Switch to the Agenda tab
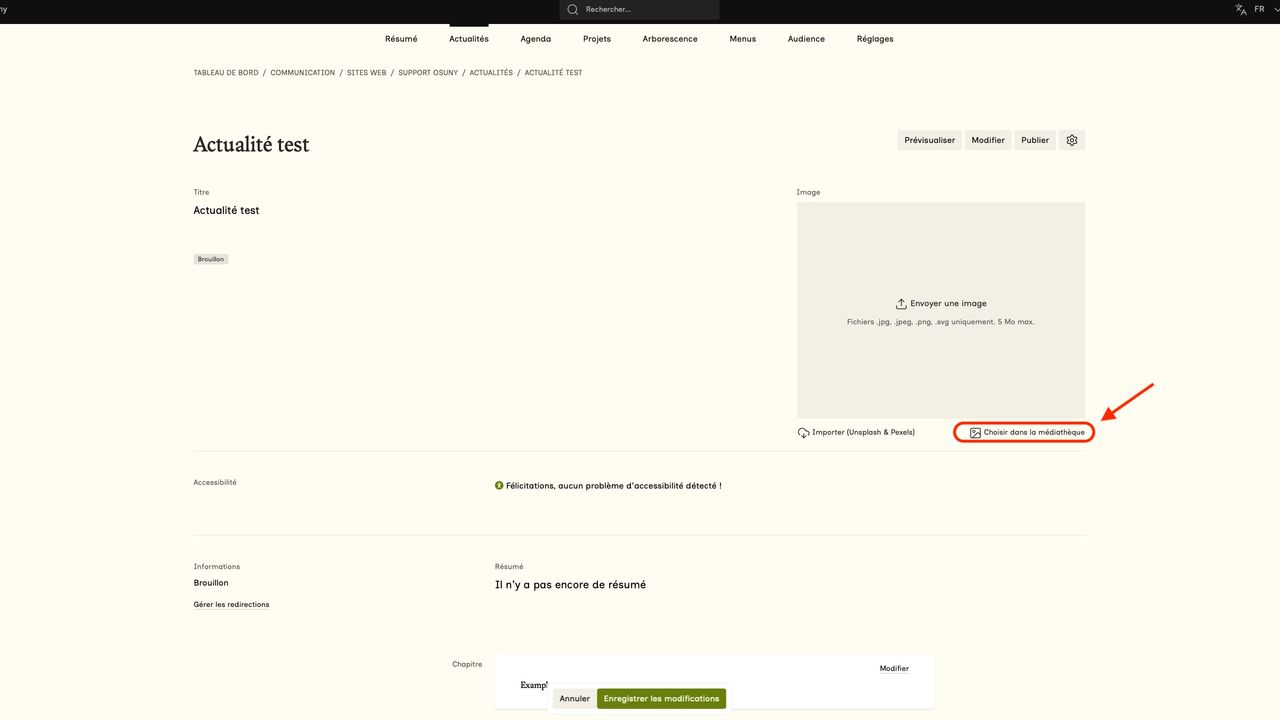This screenshot has height=720, width=1280. click(536, 39)
